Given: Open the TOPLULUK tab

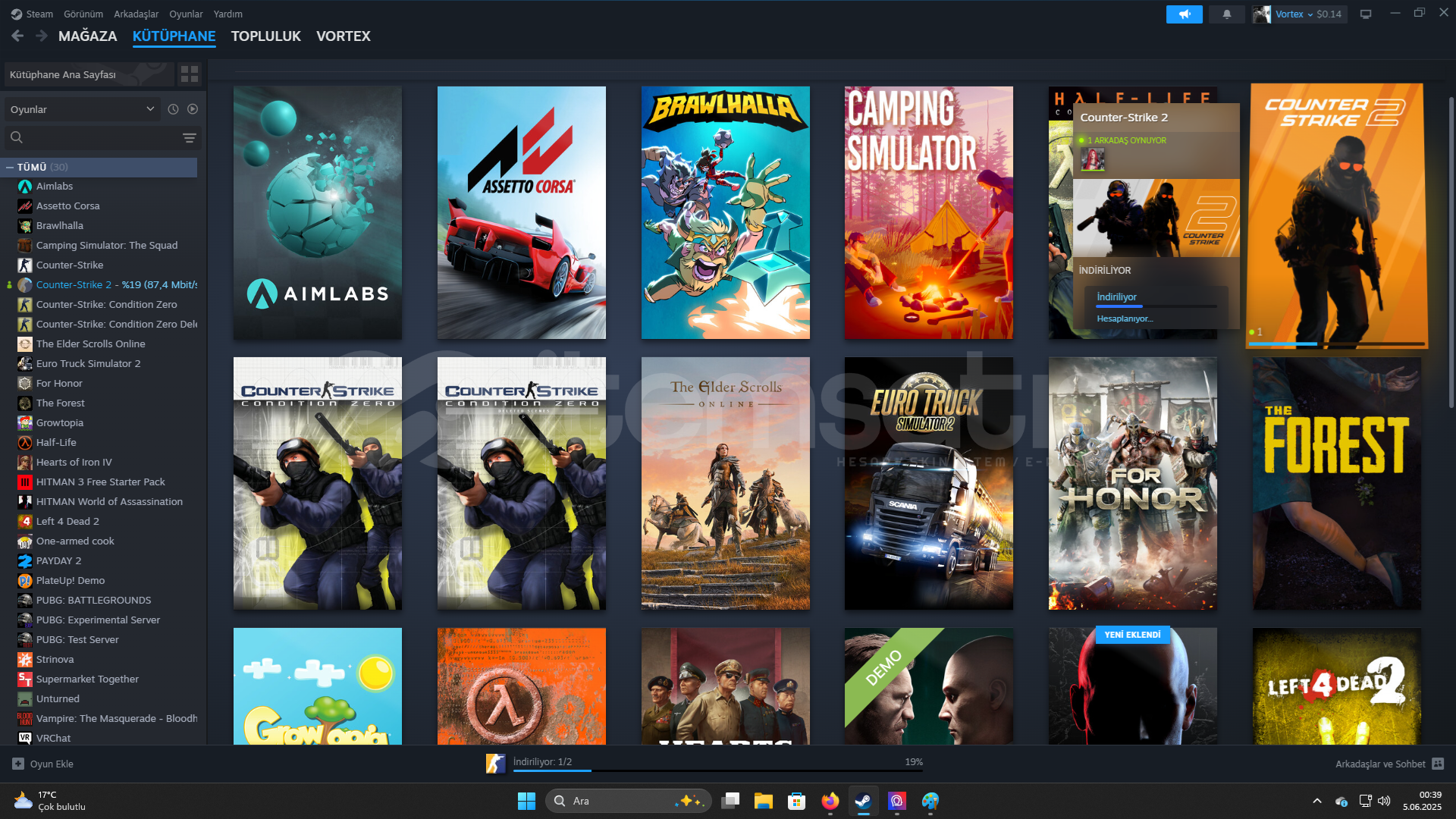Looking at the screenshot, I should point(266,36).
